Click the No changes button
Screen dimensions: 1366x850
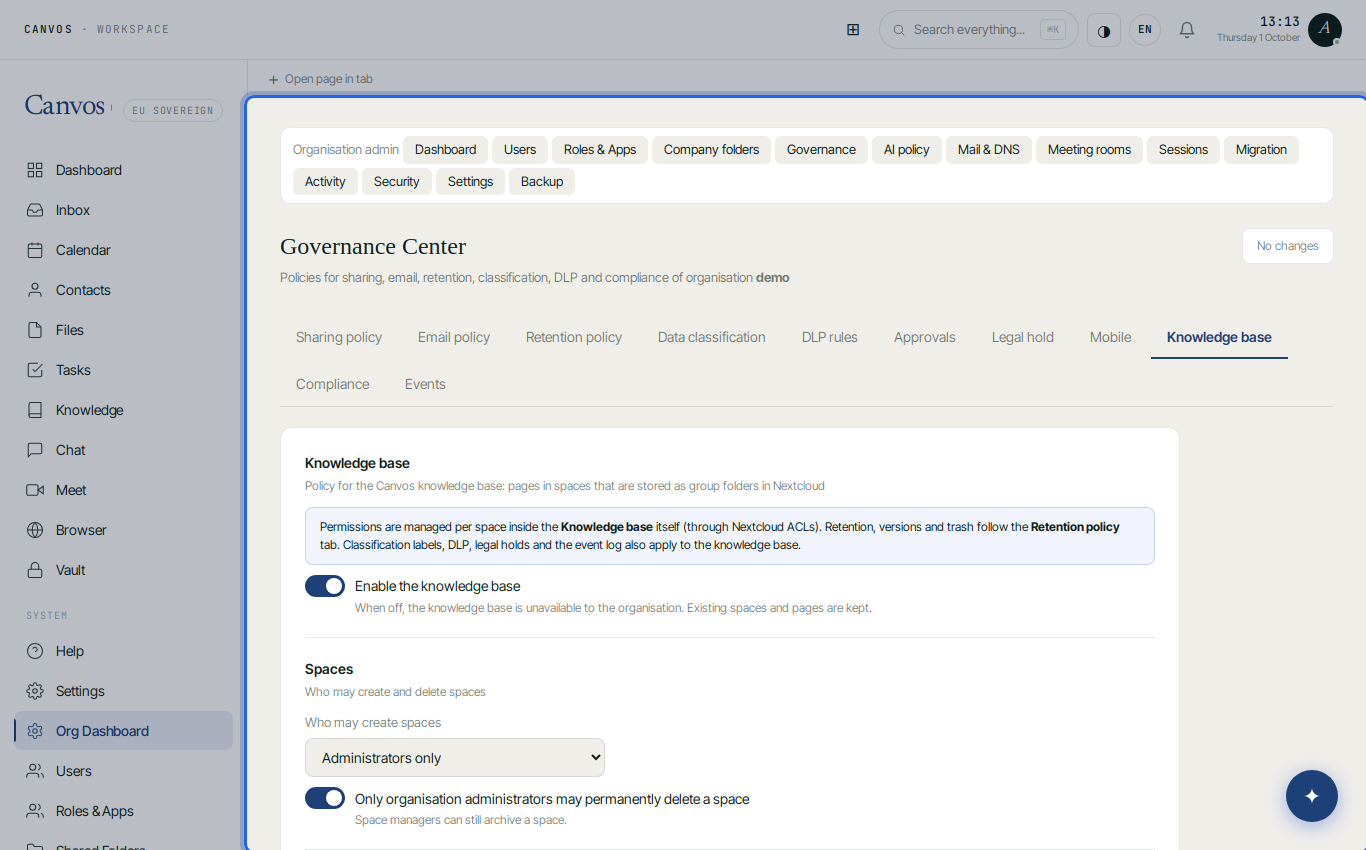1288,246
